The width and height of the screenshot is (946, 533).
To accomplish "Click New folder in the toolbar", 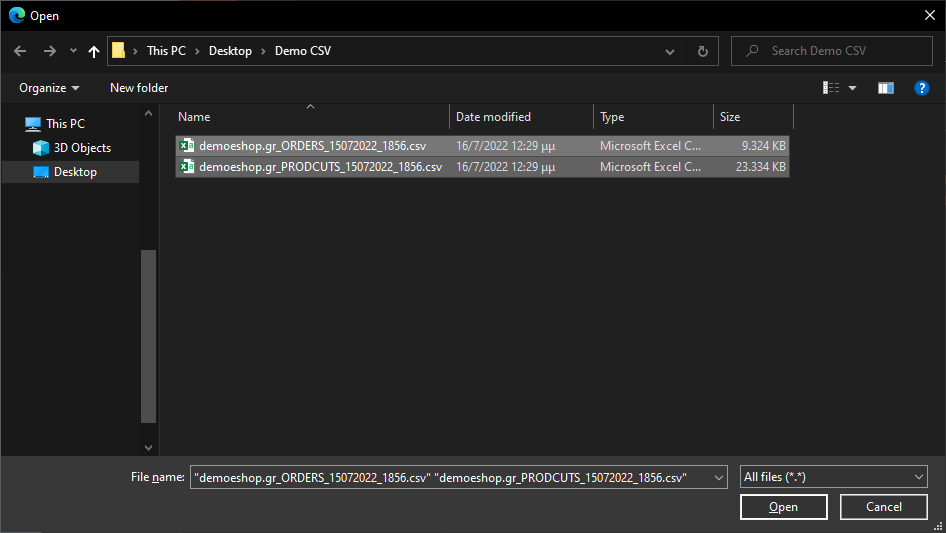I will pyautogui.click(x=139, y=88).
